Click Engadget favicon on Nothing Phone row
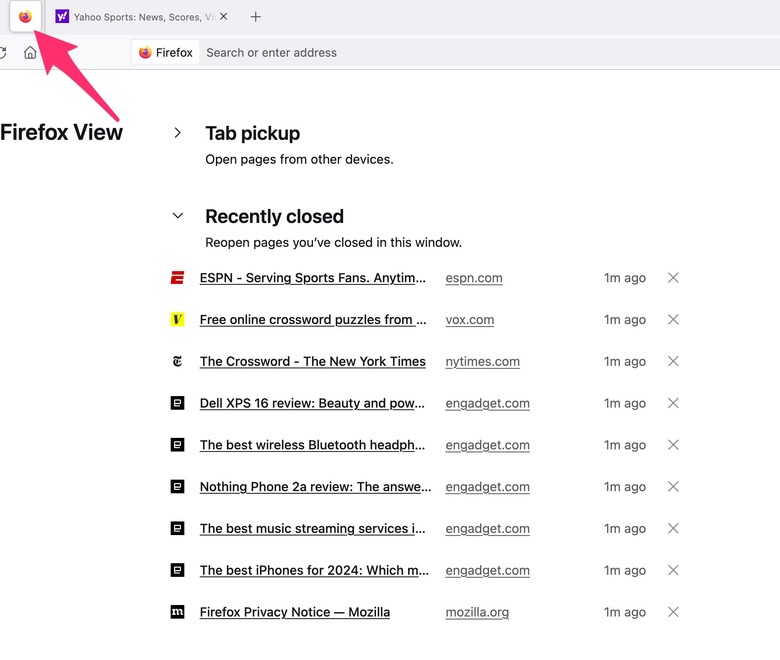Screen dimensions: 780x660 click(x=178, y=486)
